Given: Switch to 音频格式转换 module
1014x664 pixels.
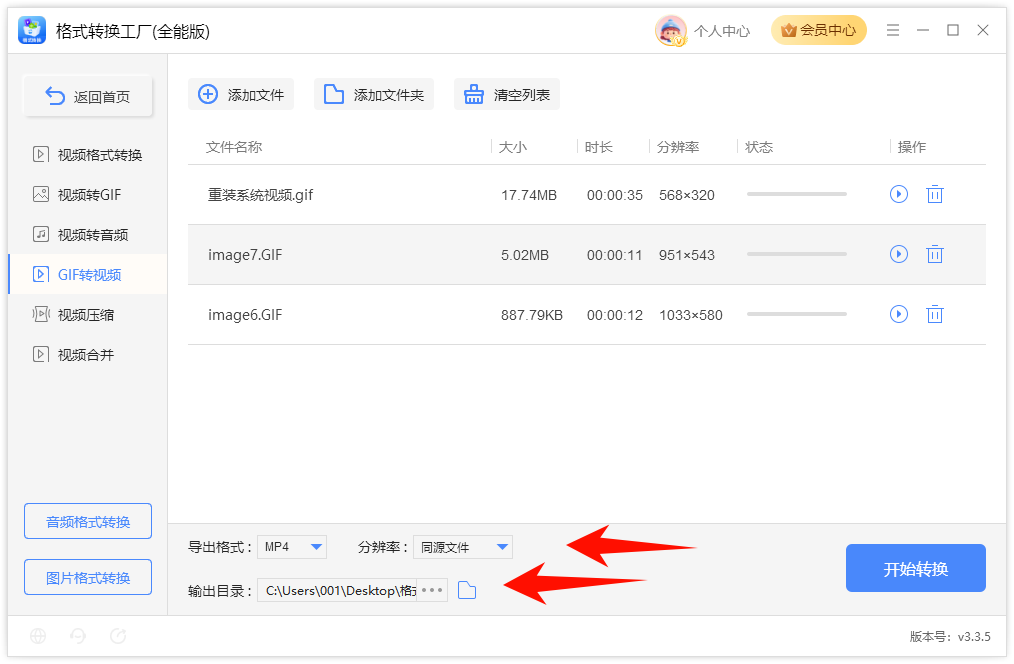Looking at the screenshot, I should (88, 521).
